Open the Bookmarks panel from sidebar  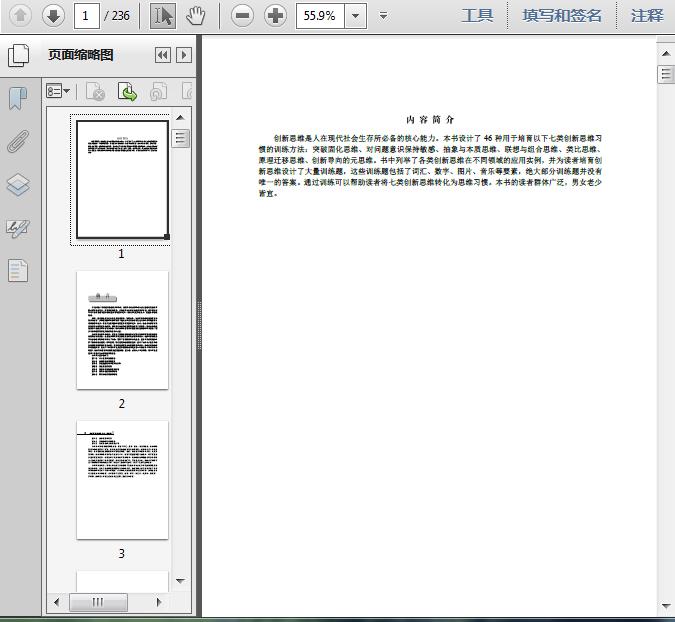click(x=18, y=98)
